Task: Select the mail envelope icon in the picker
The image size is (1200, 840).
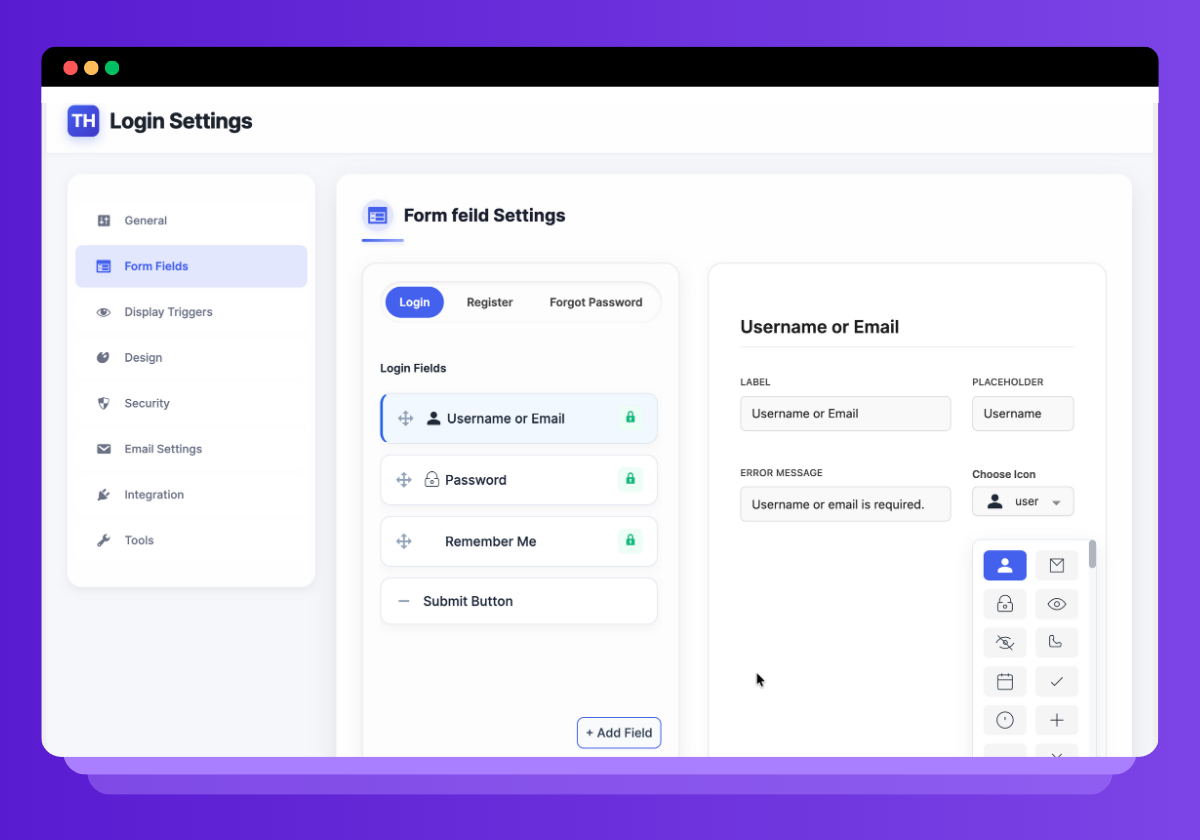Action: point(1057,565)
